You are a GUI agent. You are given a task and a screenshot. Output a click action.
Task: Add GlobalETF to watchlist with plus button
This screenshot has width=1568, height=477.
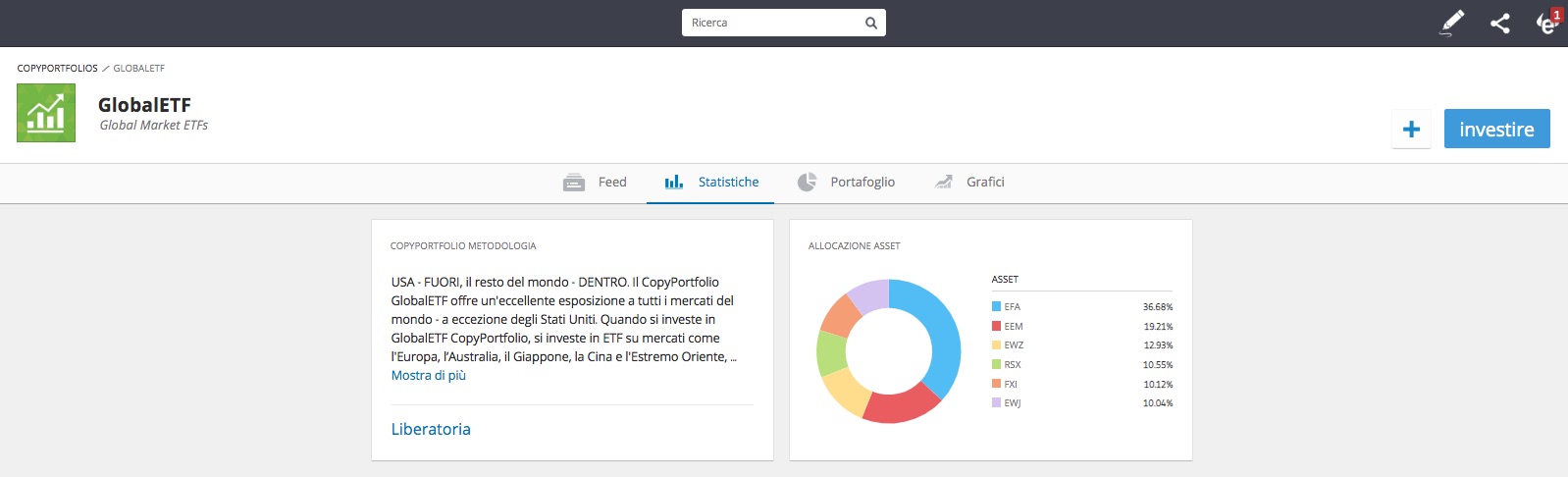pos(1411,130)
